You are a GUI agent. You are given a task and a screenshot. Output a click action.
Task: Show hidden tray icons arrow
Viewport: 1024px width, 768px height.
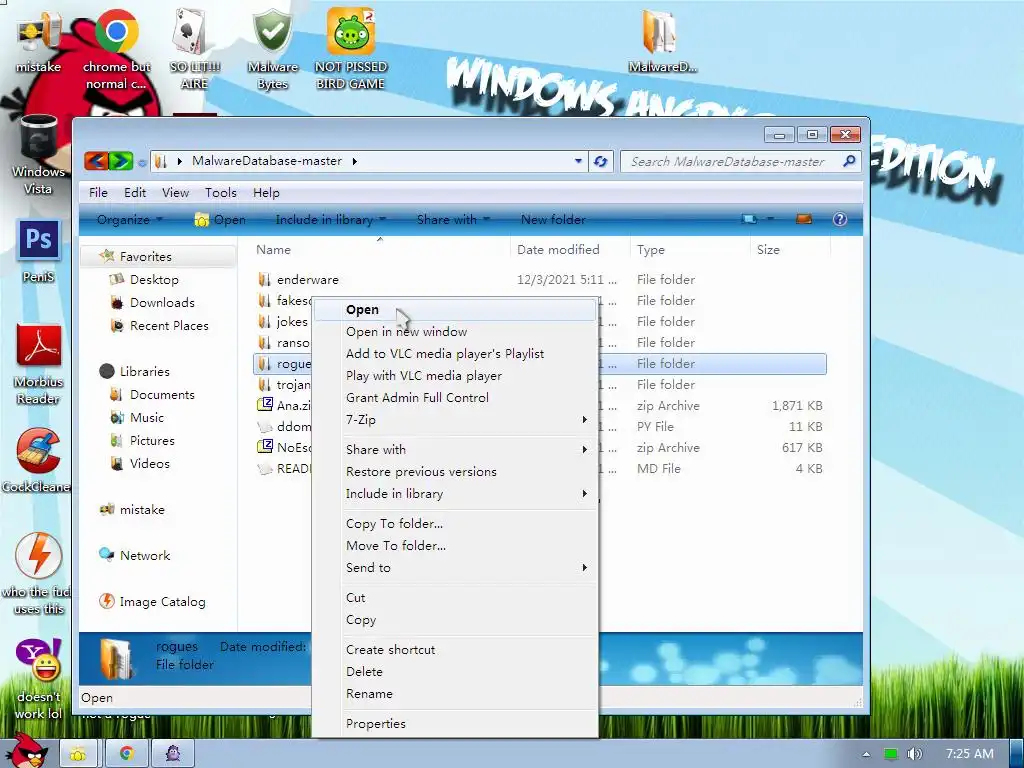click(x=866, y=754)
